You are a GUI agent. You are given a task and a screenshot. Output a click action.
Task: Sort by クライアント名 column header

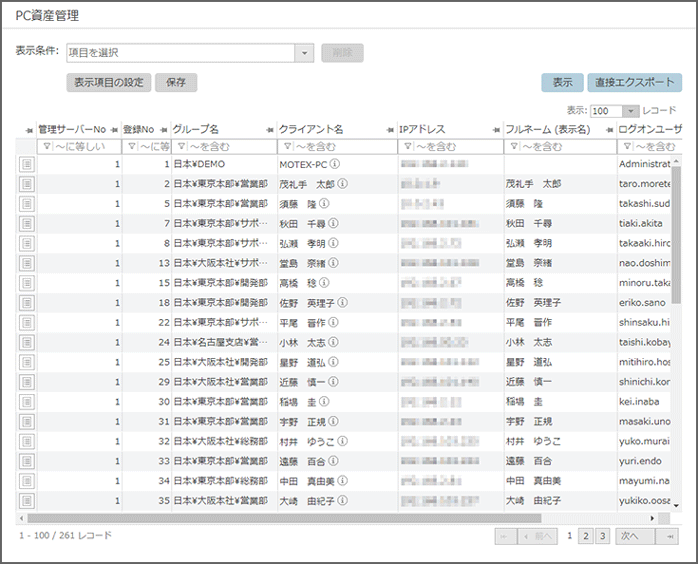coord(311,130)
